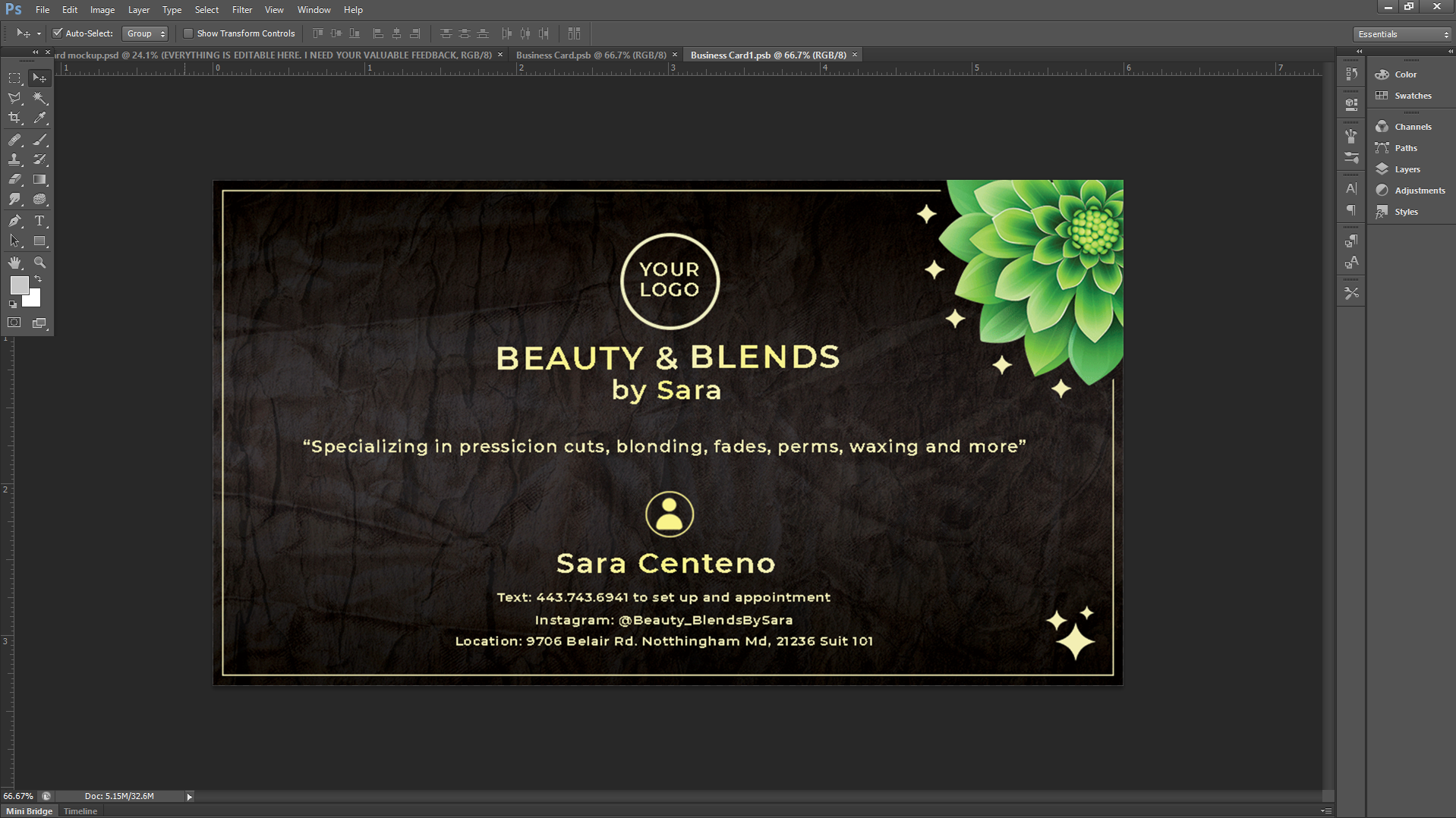The height and width of the screenshot is (818, 1456).
Task: Select the Hand tool
Action: click(x=14, y=263)
